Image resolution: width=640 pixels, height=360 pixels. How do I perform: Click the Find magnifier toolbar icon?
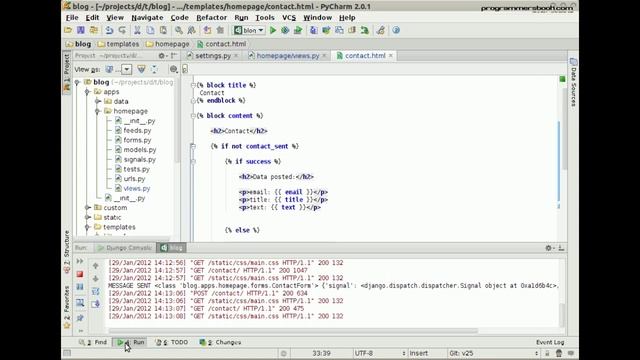179,30
